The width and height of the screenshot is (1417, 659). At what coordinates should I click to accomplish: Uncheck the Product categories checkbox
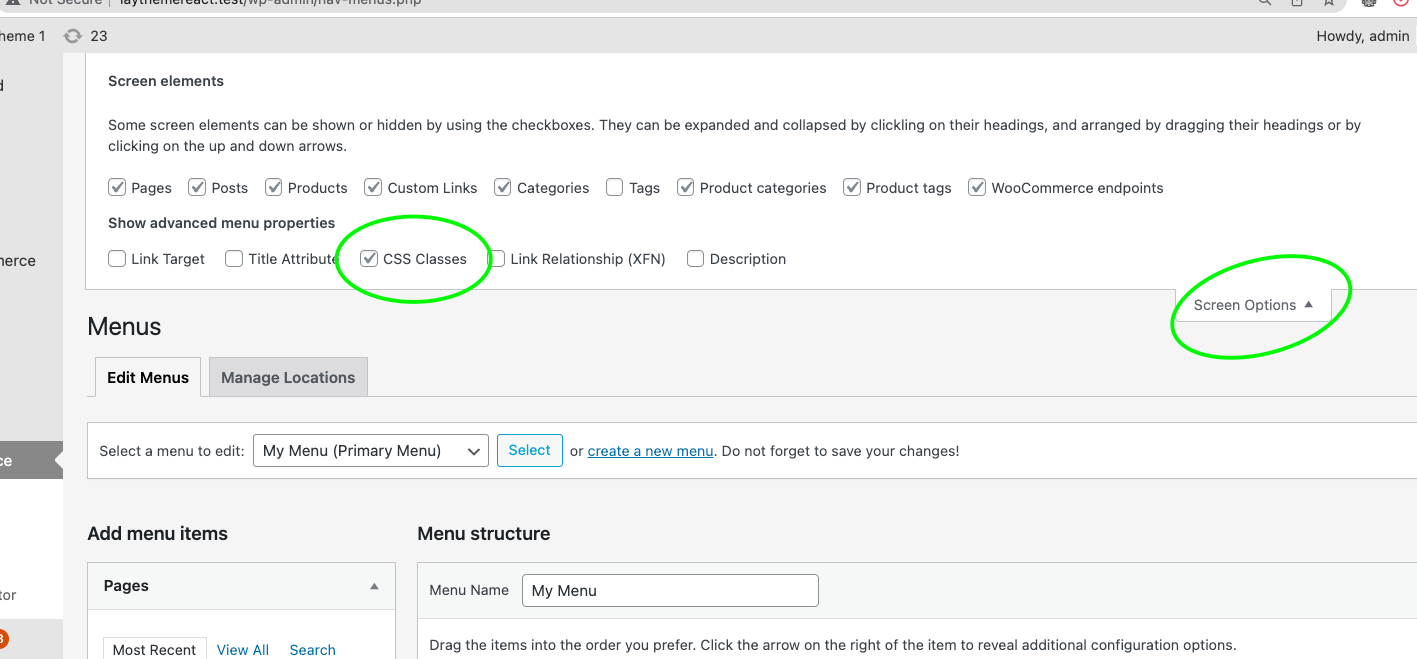(x=686, y=188)
